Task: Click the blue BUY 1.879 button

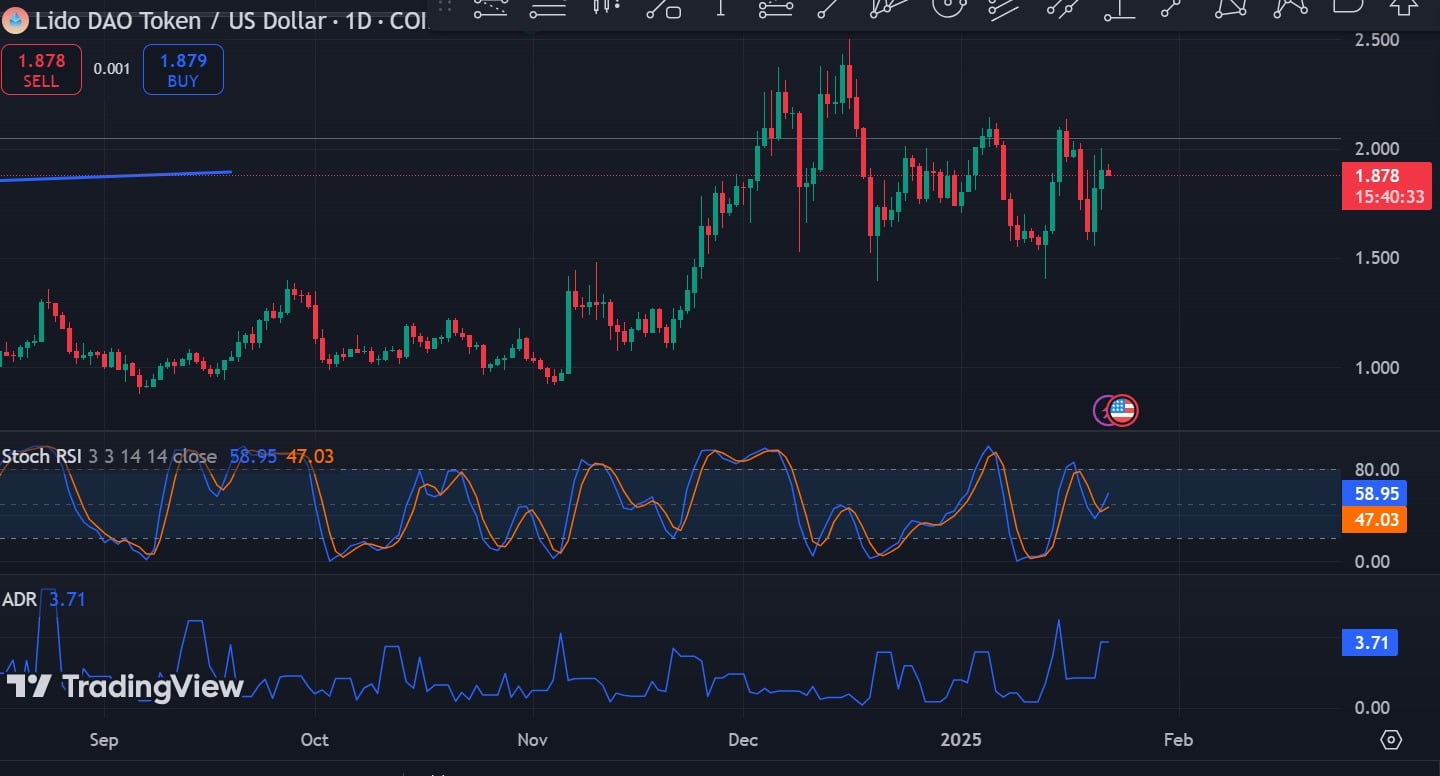Action: coord(183,70)
